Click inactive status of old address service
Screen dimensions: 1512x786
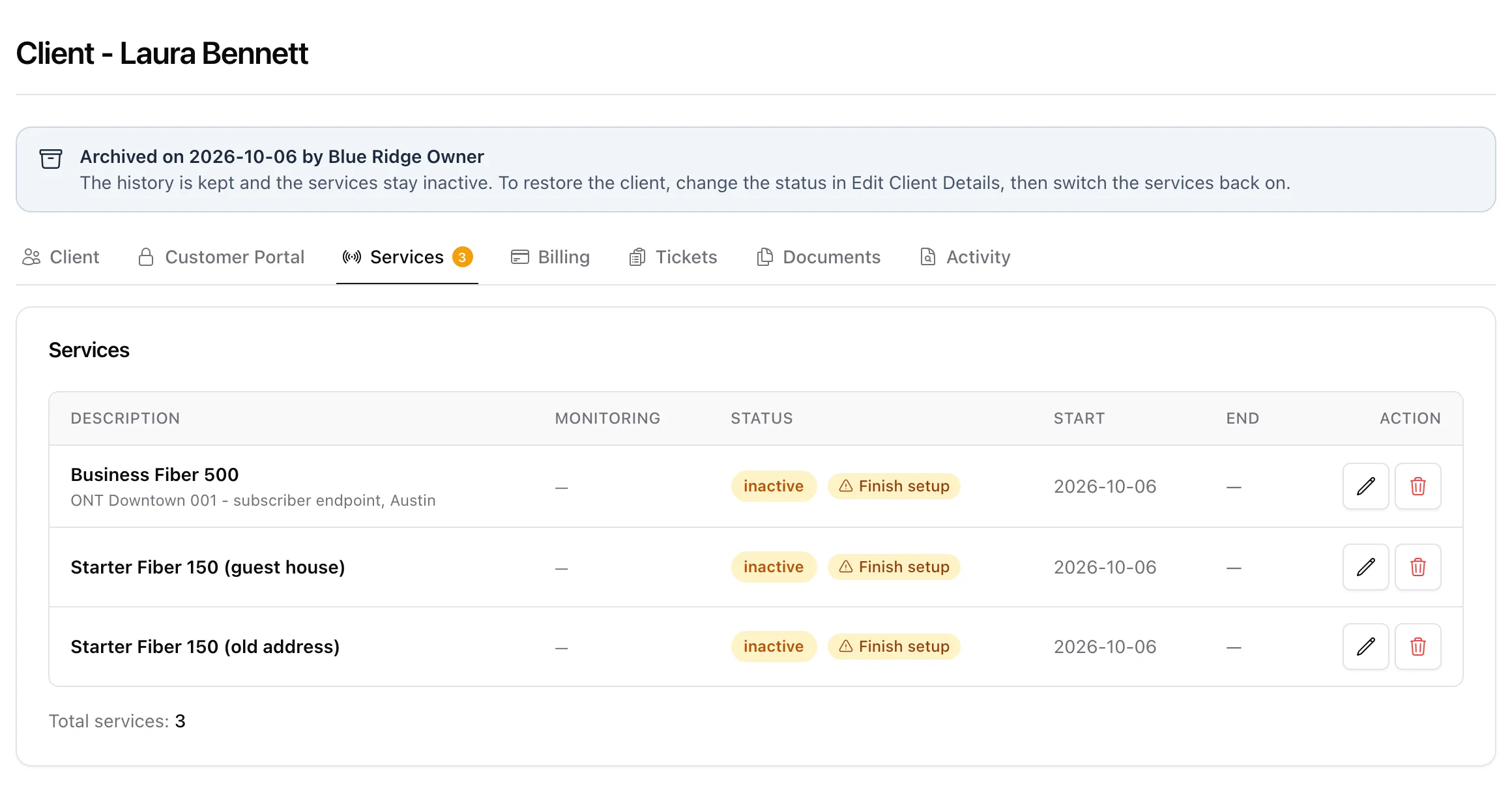pos(774,647)
